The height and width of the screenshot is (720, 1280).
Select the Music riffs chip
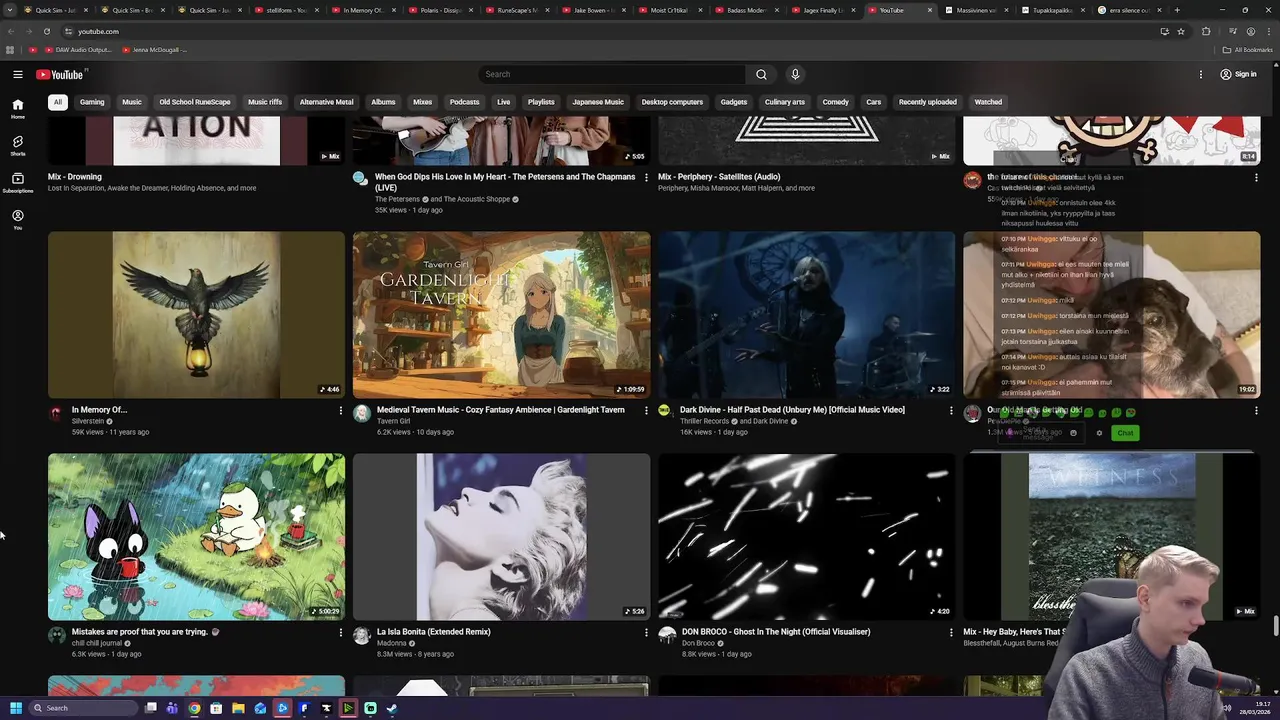(x=265, y=102)
